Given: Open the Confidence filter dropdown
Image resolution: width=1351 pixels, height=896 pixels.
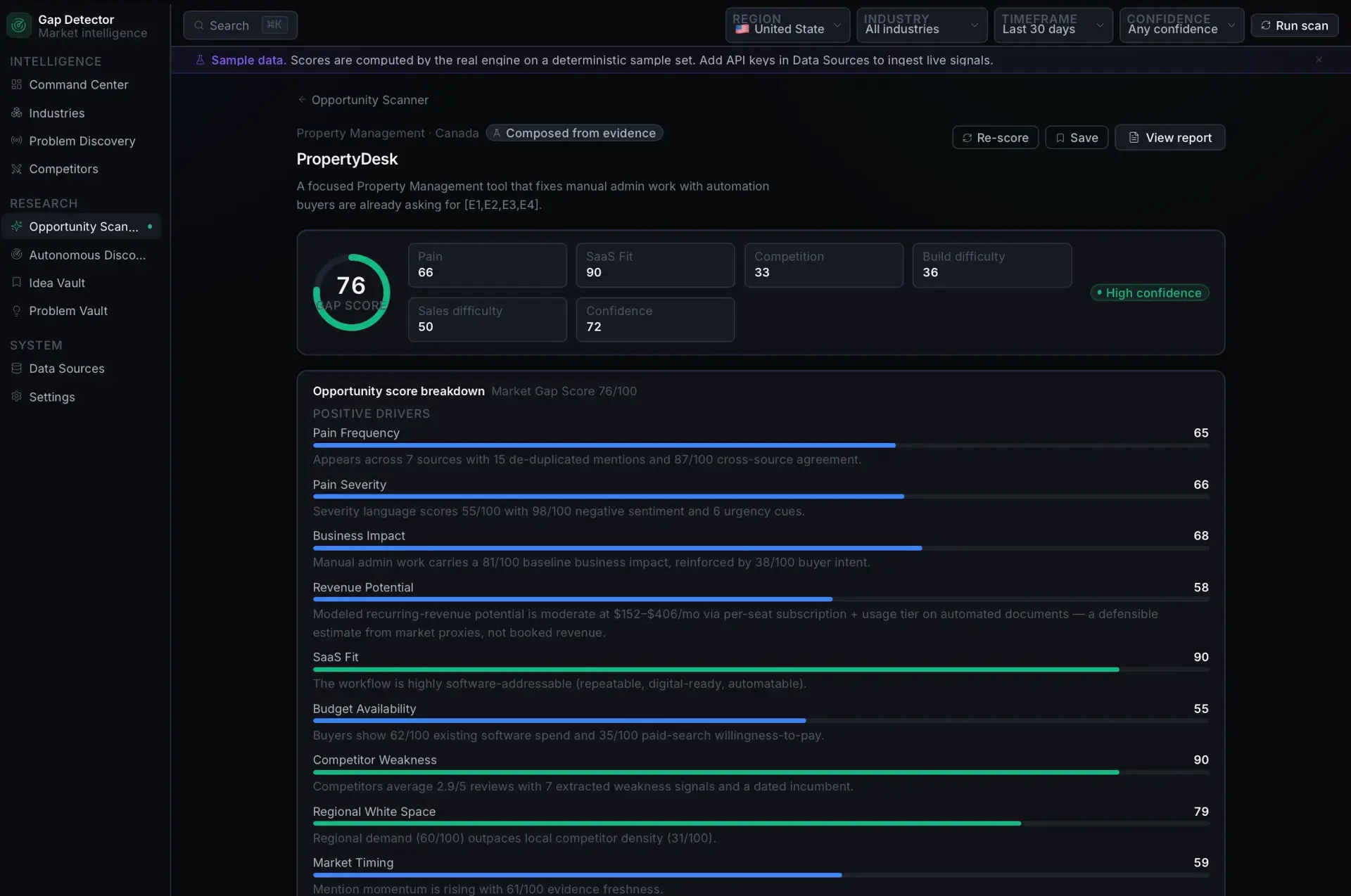Looking at the screenshot, I should [1181, 25].
